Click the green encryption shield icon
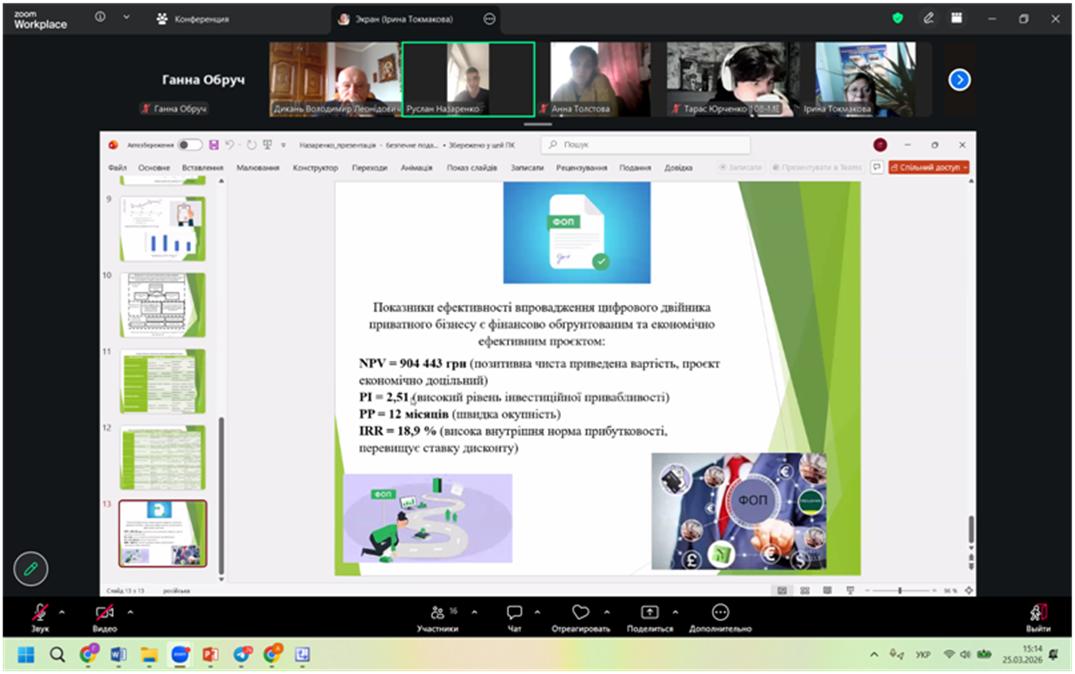Screen dimensions: 1075x674 point(898,18)
